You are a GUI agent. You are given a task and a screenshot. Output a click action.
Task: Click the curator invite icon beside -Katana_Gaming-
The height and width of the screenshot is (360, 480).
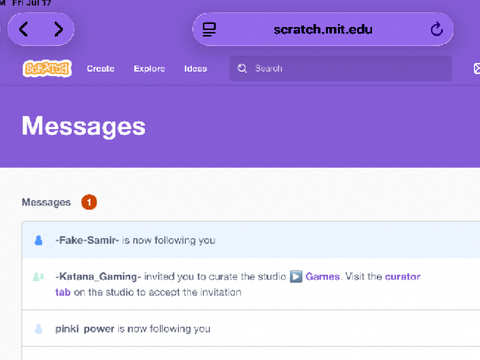click(38, 276)
